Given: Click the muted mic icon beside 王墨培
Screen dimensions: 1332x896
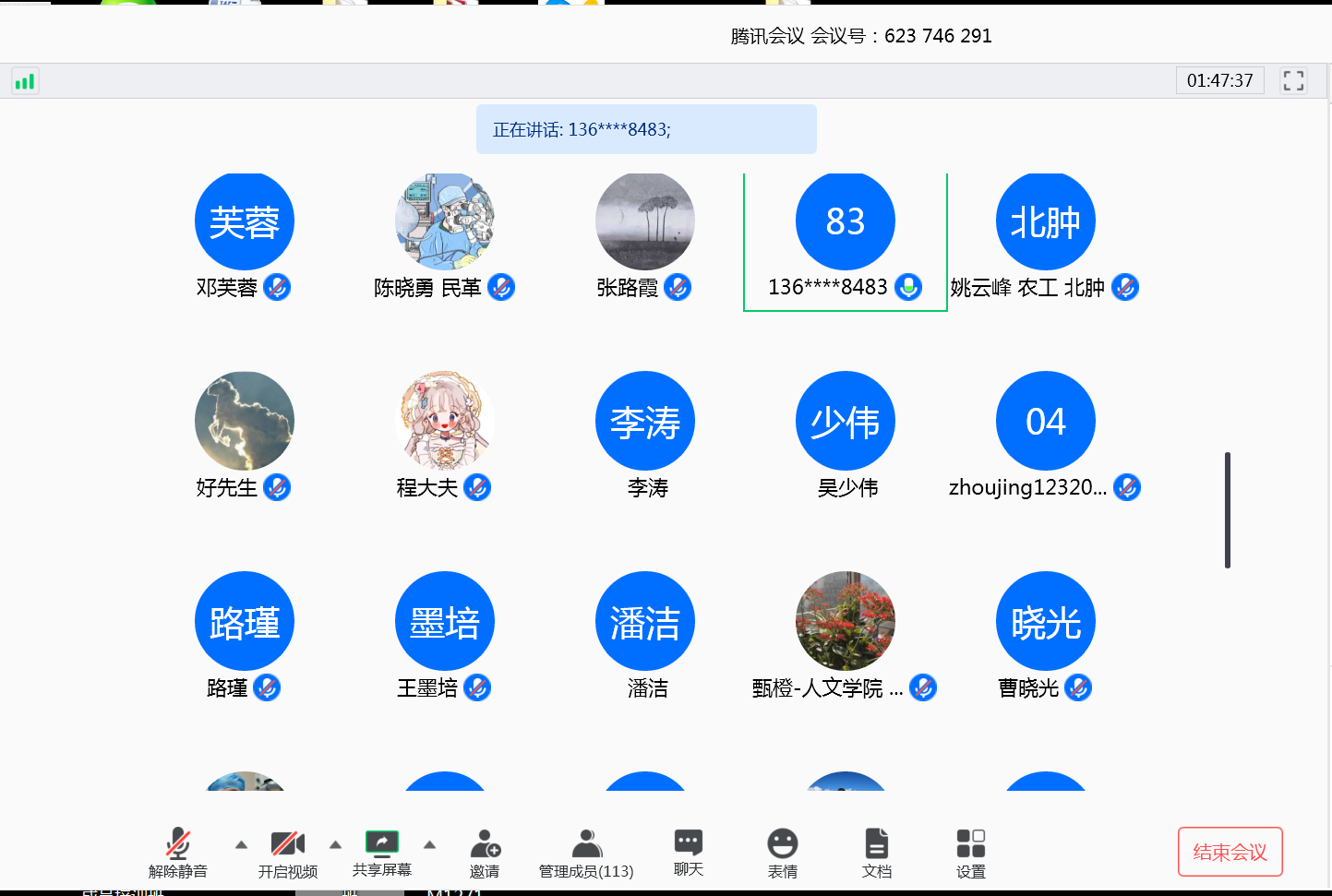Looking at the screenshot, I should (477, 687).
